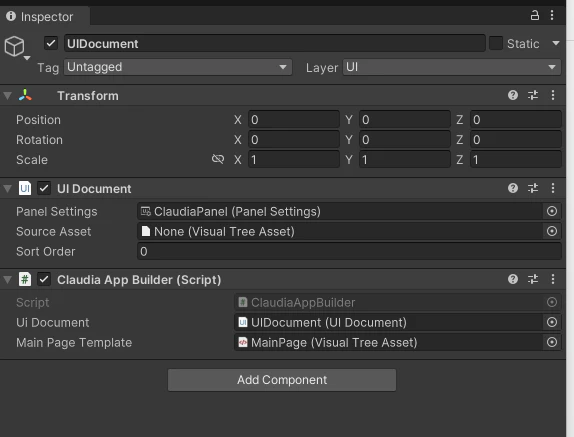The image size is (574, 437).
Task: Toggle the UI Document enabled checkbox
Action: [x=44, y=188]
